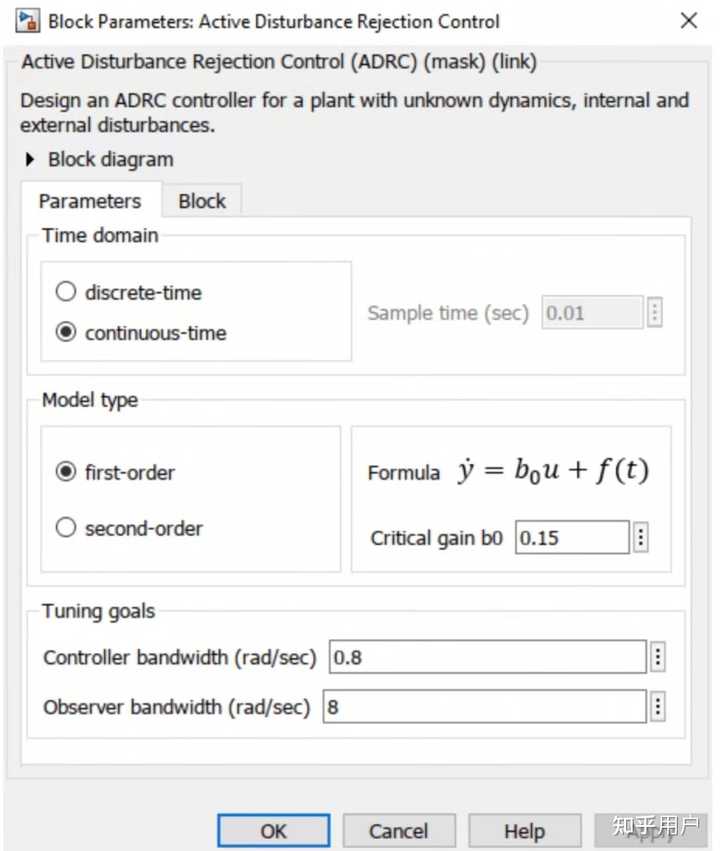Screen dimensions: 720x851
Task: Open options menu beside Sample time
Action: pos(655,313)
